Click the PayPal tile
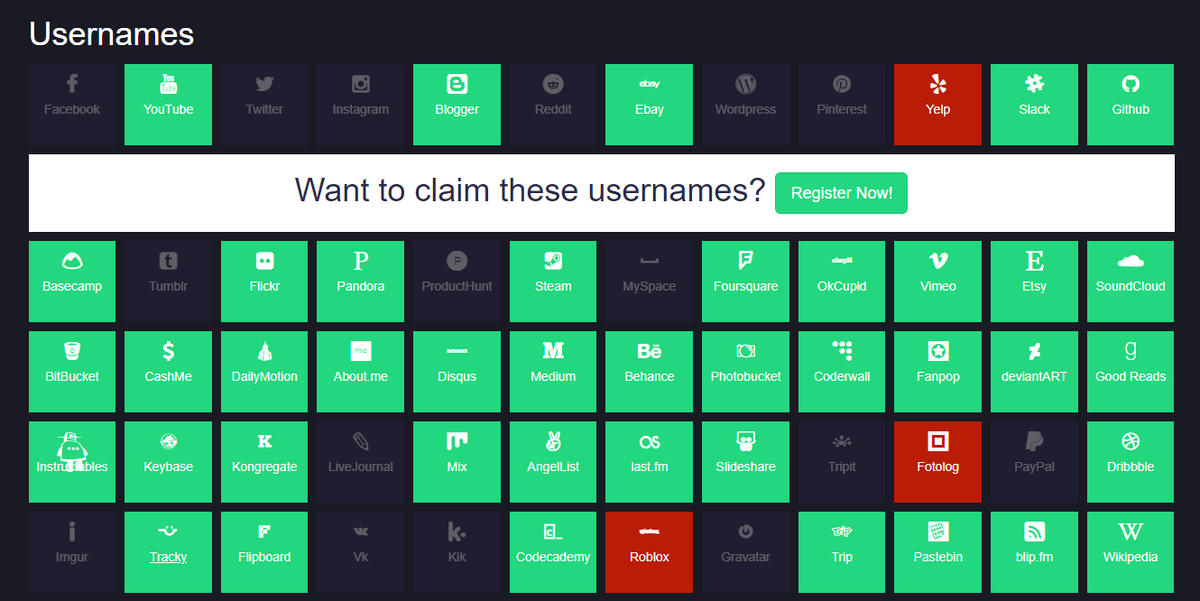 [x=1034, y=462]
